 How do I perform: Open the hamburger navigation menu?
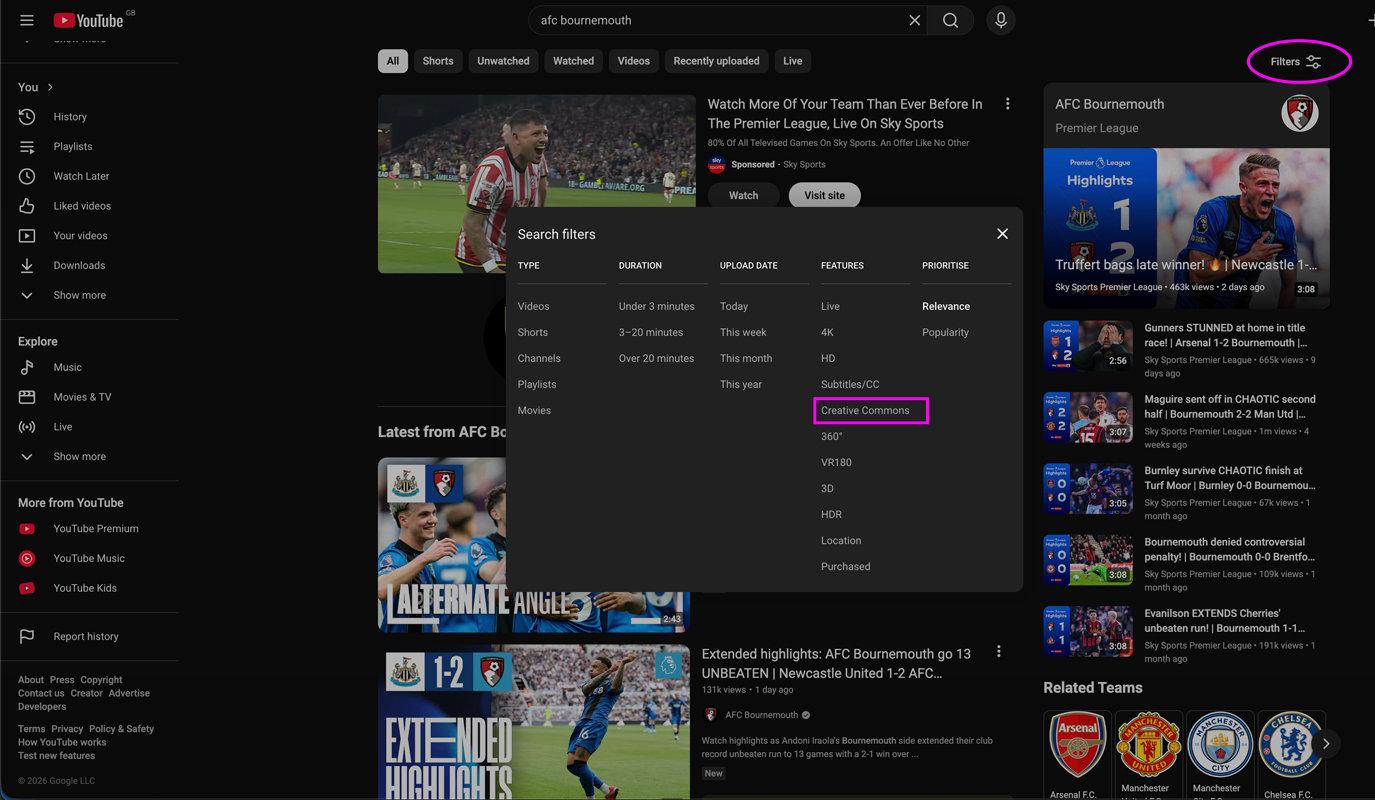coord(27,18)
